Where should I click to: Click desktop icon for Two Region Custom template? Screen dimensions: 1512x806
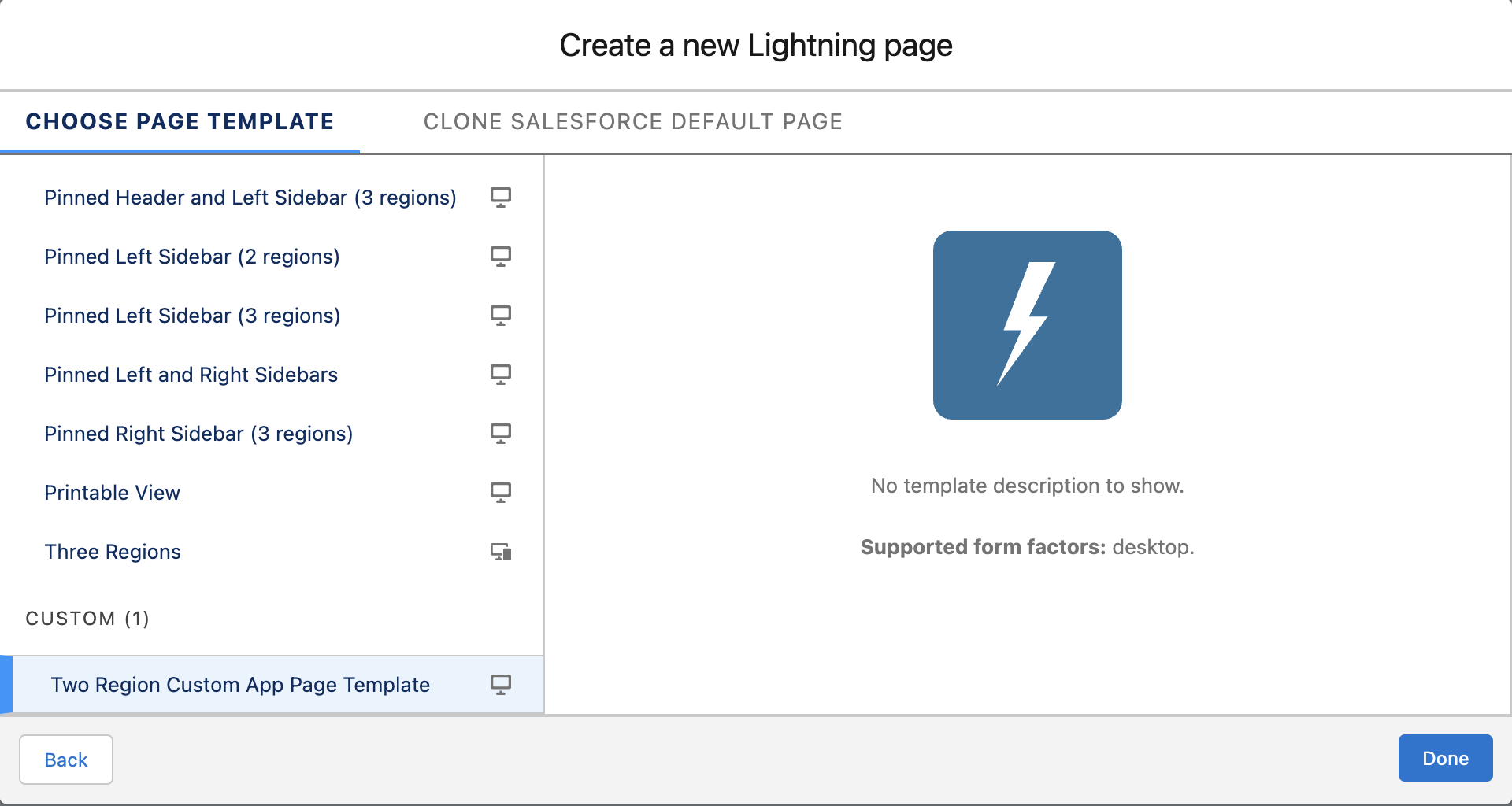coord(501,685)
